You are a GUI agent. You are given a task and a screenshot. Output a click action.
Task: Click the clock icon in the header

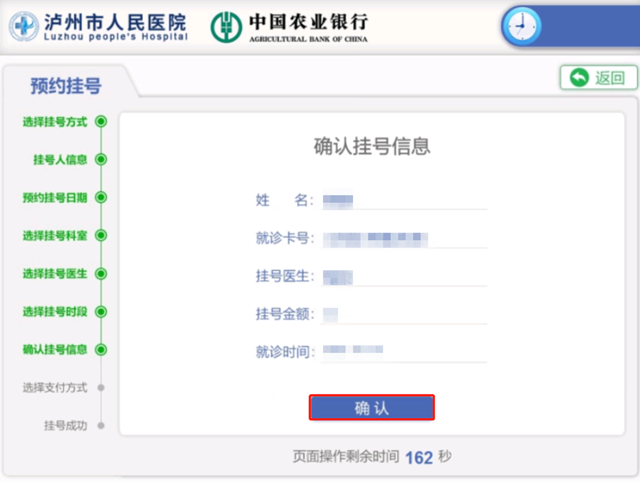[520, 26]
